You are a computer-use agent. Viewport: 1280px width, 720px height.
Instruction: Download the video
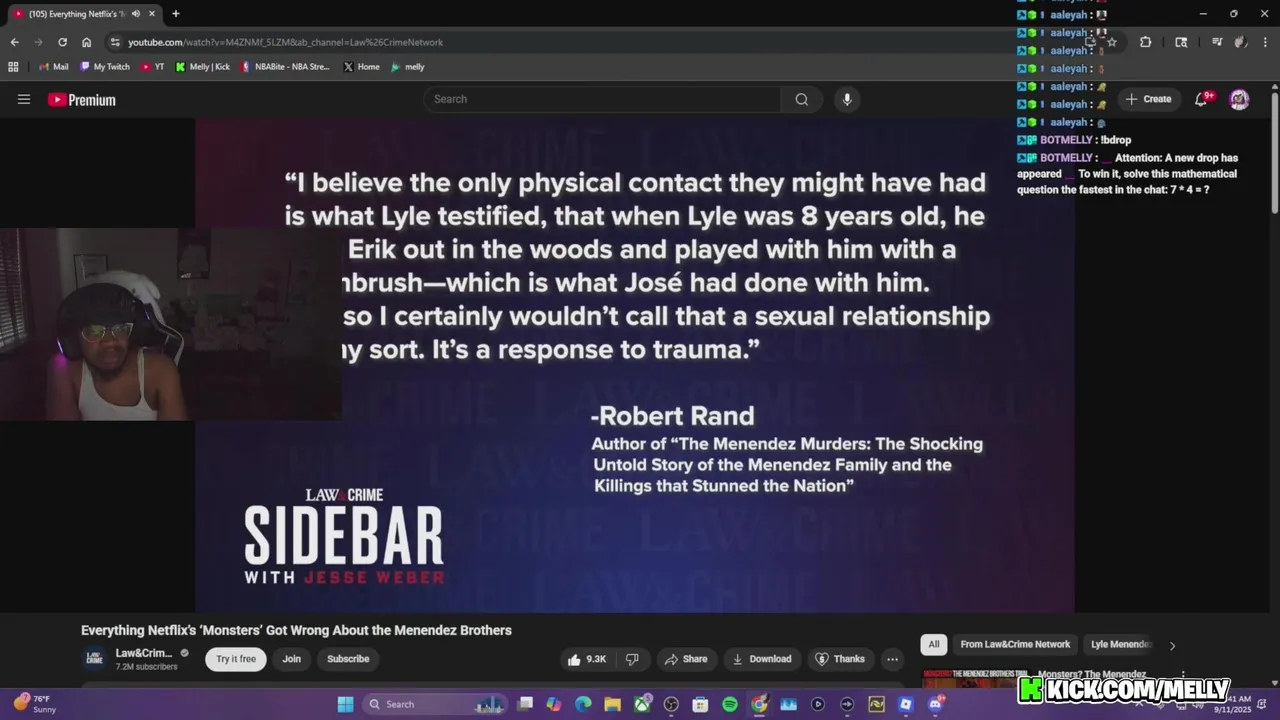[762, 659]
